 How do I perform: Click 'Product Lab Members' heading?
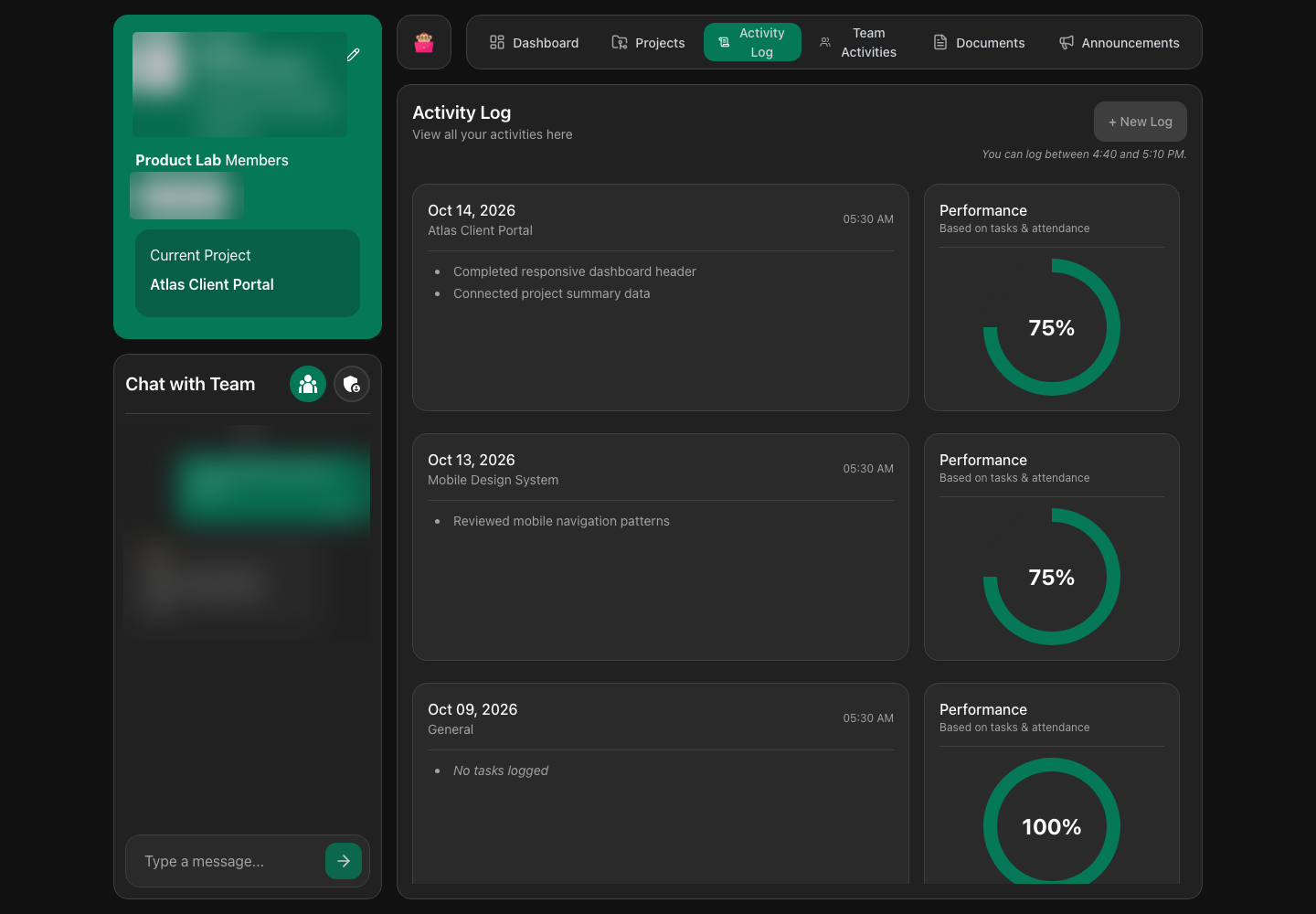click(212, 160)
